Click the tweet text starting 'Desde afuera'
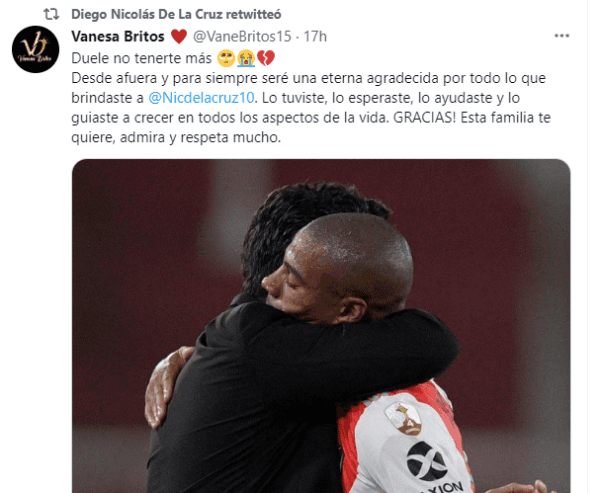Screen dimensions: 600x493 (x=311, y=108)
